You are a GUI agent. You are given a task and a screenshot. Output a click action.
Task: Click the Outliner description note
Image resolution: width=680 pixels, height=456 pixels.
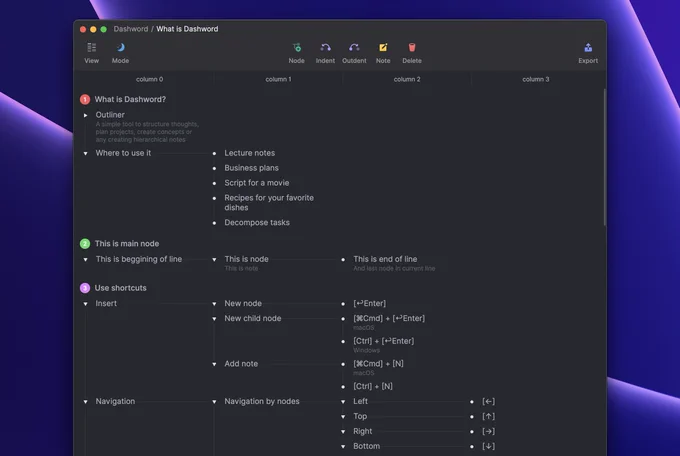[x=147, y=132]
